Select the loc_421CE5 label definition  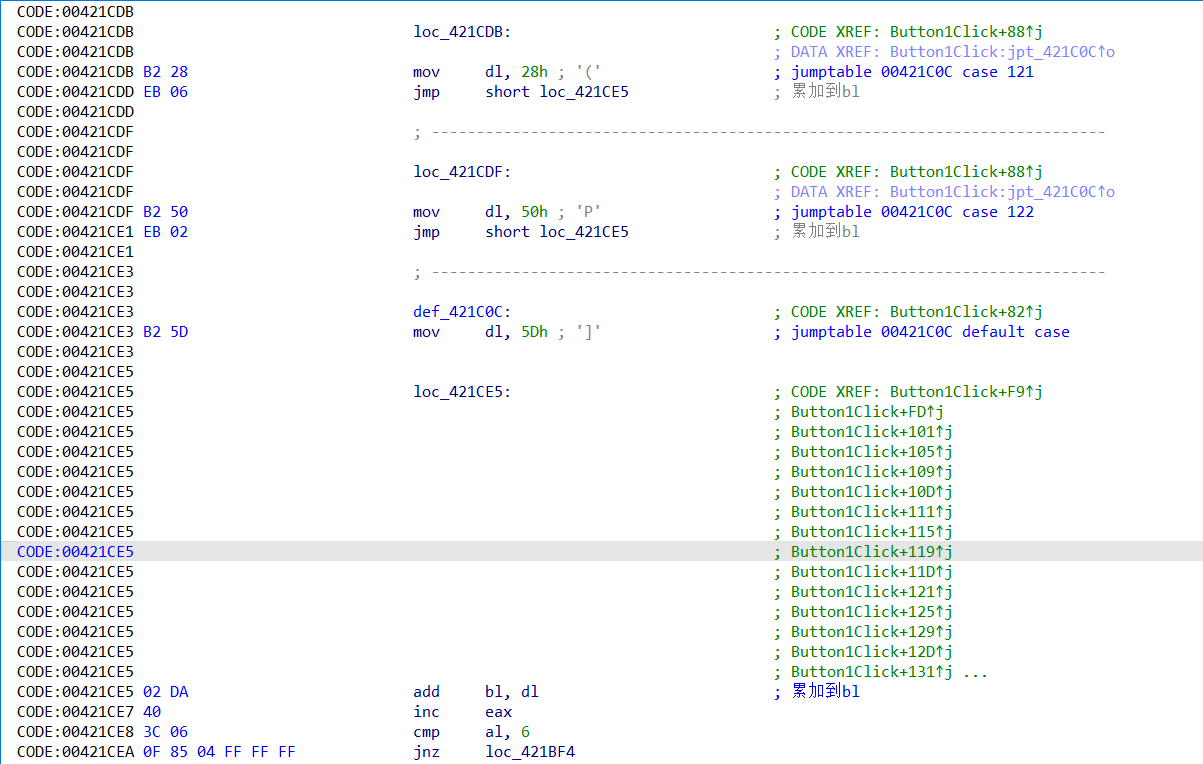pos(461,392)
